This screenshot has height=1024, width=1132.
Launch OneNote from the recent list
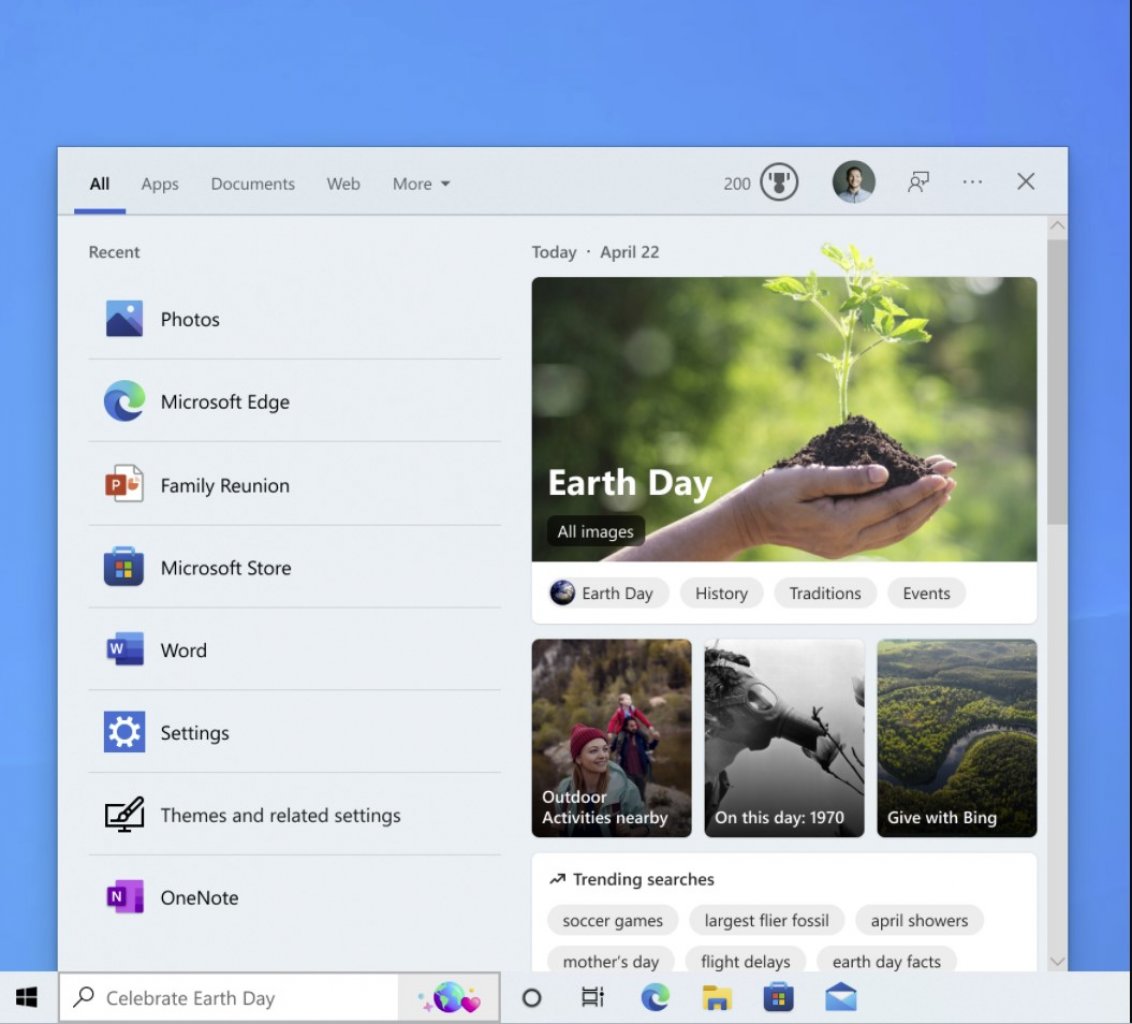[295, 897]
